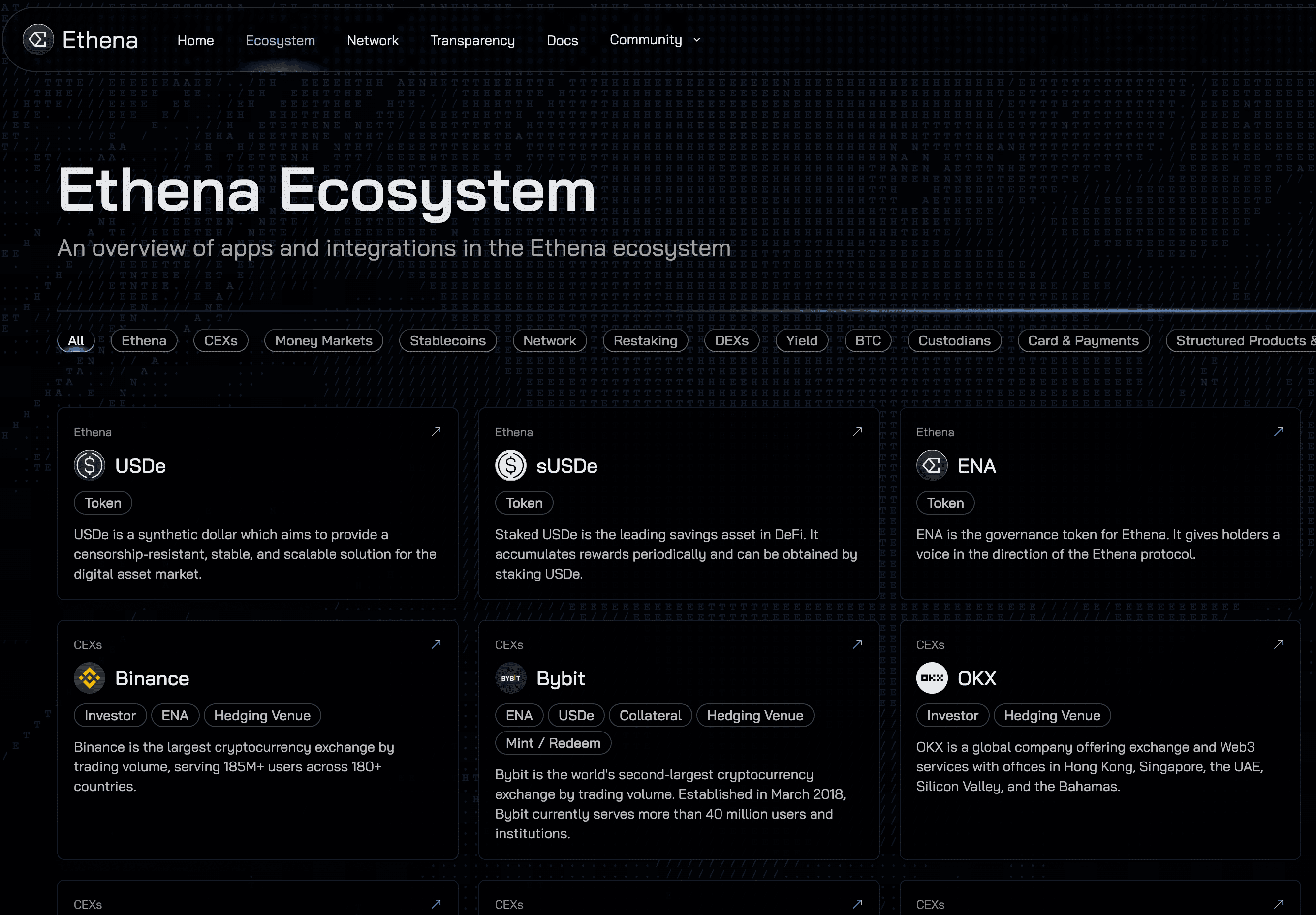The width and height of the screenshot is (1316, 915).
Task: Click Binance description about 185M+ users
Action: tap(234, 766)
